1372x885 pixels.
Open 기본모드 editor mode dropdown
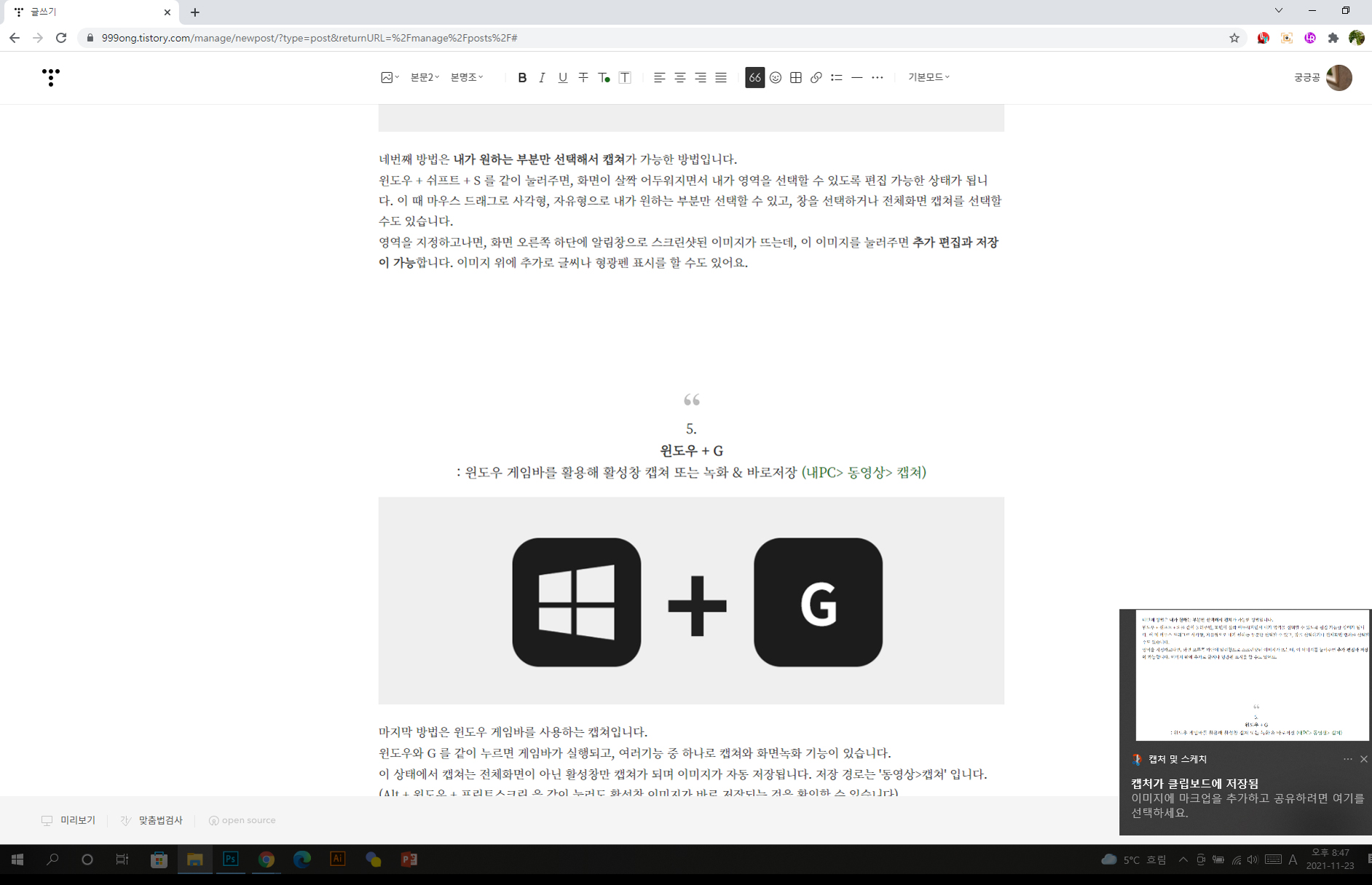click(929, 77)
